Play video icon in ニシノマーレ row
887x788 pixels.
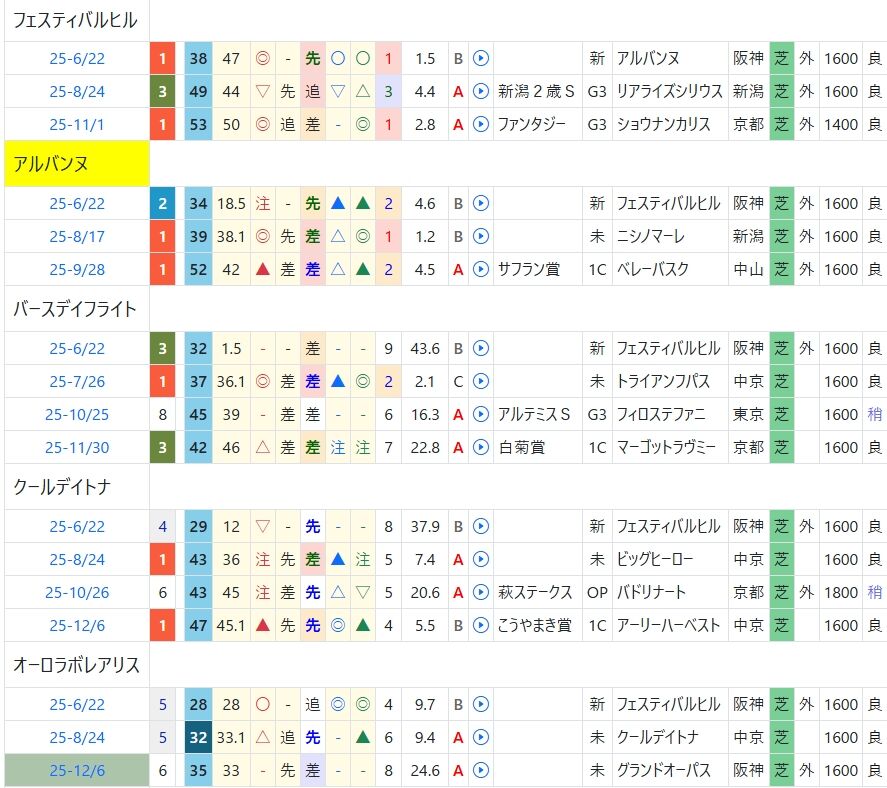click(481, 236)
